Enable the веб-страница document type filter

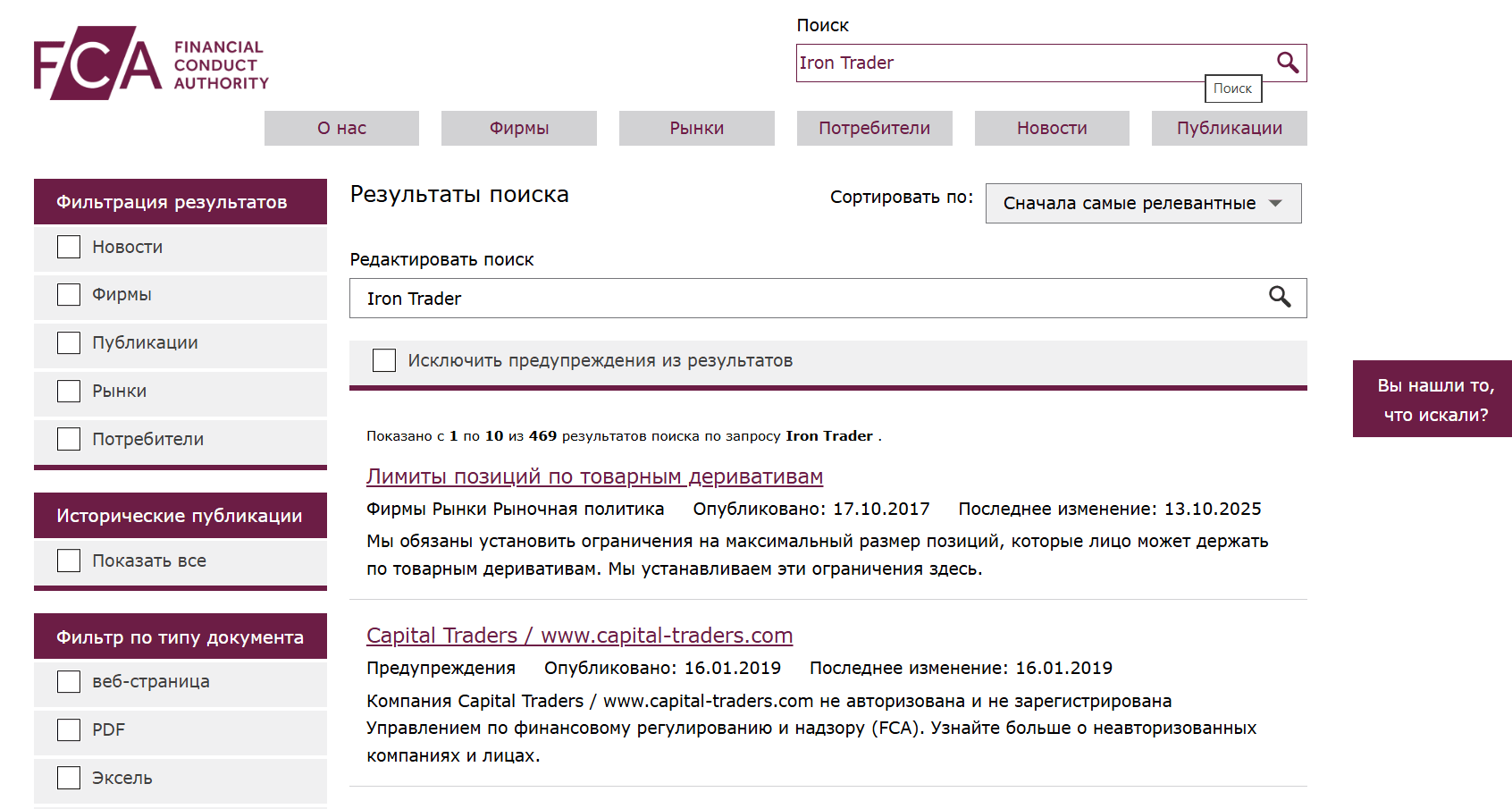point(69,680)
